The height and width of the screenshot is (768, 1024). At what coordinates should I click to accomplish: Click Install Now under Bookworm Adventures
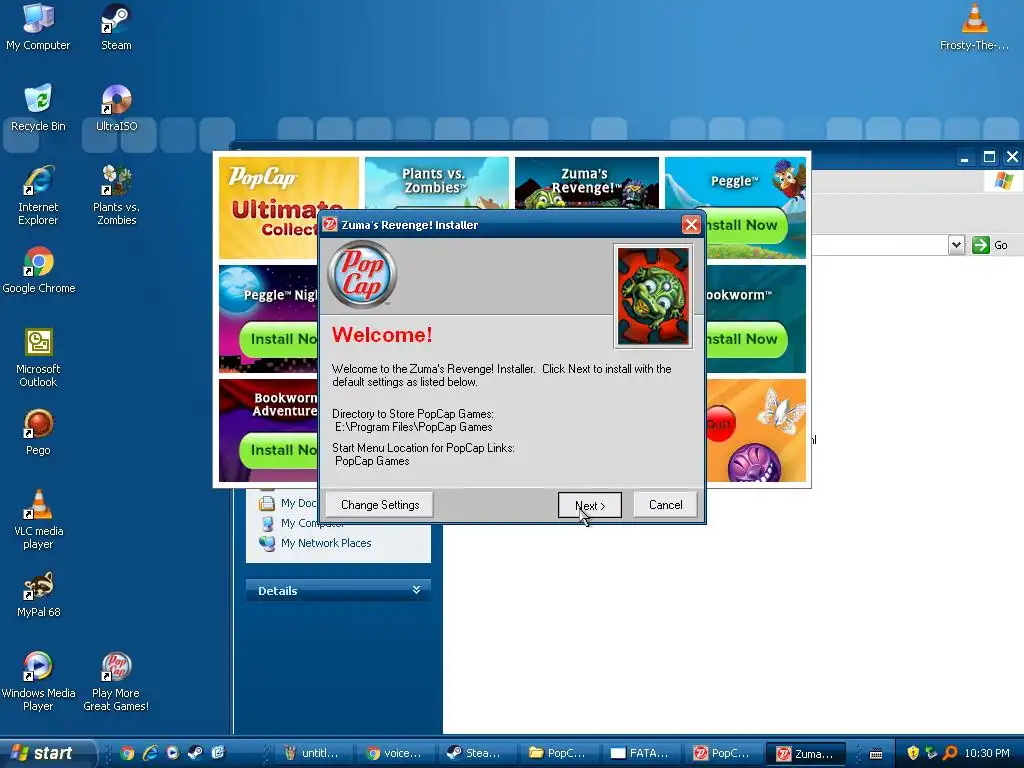click(280, 451)
